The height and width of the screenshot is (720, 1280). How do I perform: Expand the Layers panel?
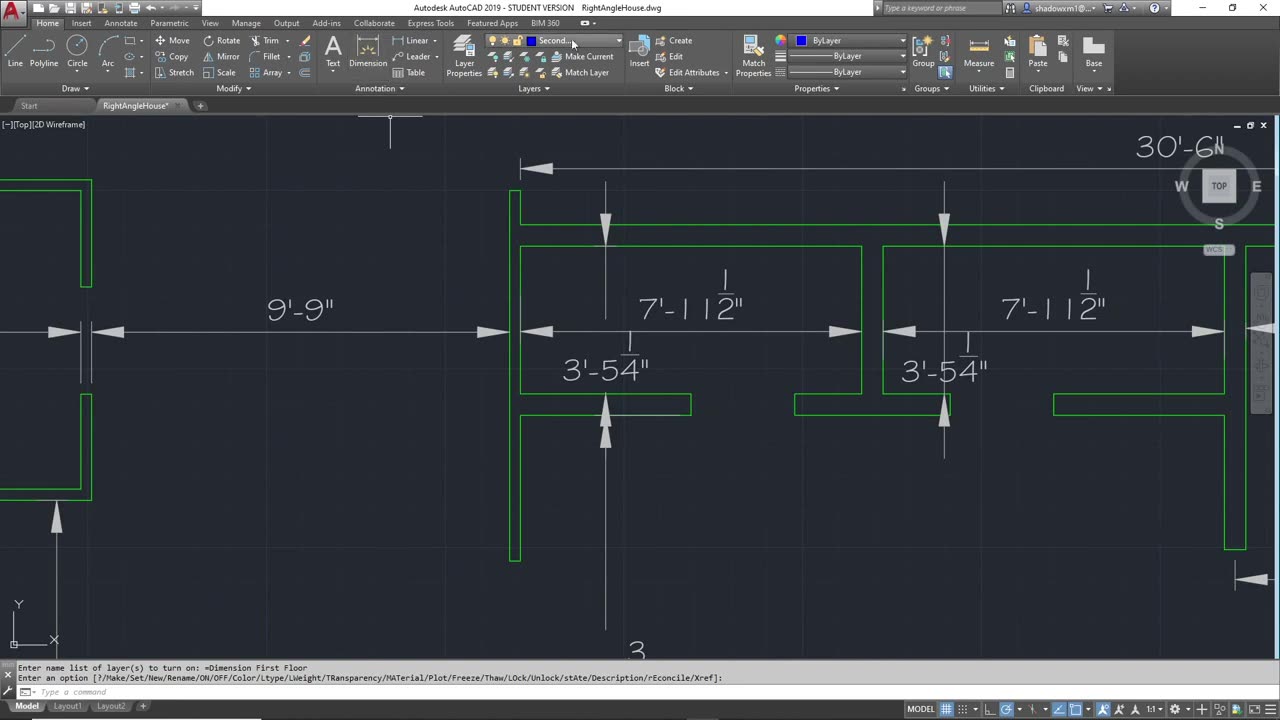(534, 88)
